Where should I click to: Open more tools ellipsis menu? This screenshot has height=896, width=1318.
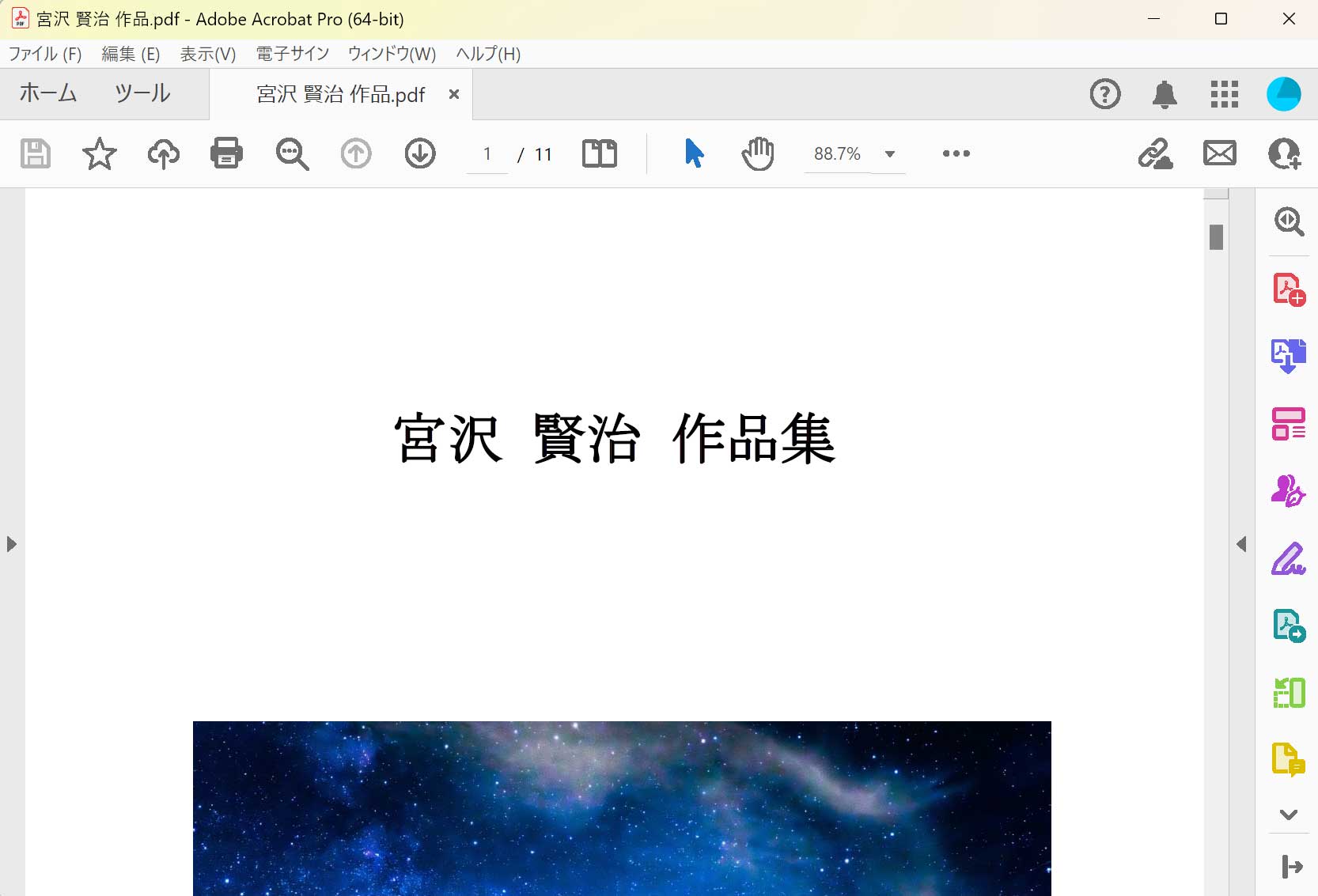point(956,153)
